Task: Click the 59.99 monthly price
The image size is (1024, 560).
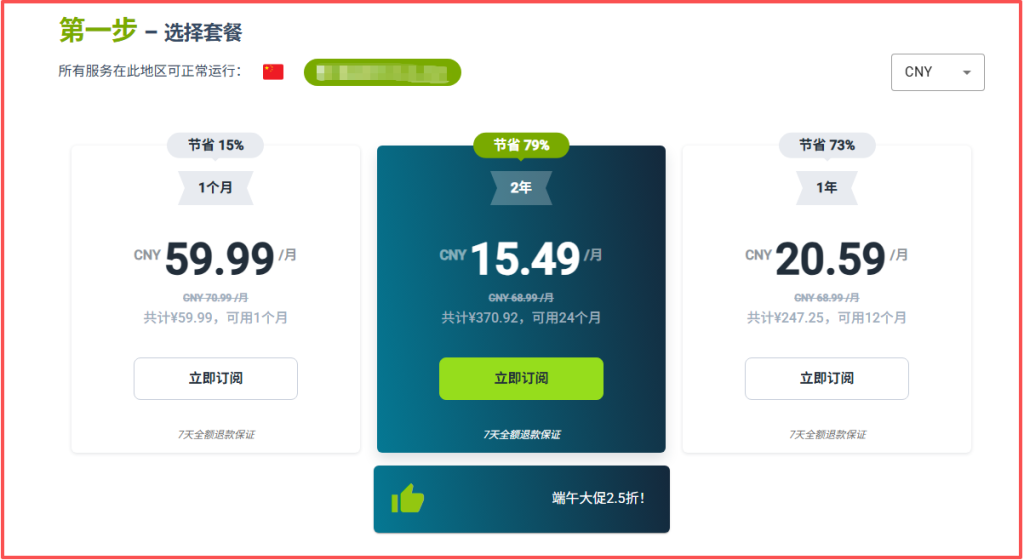Action: tap(219, 258)
